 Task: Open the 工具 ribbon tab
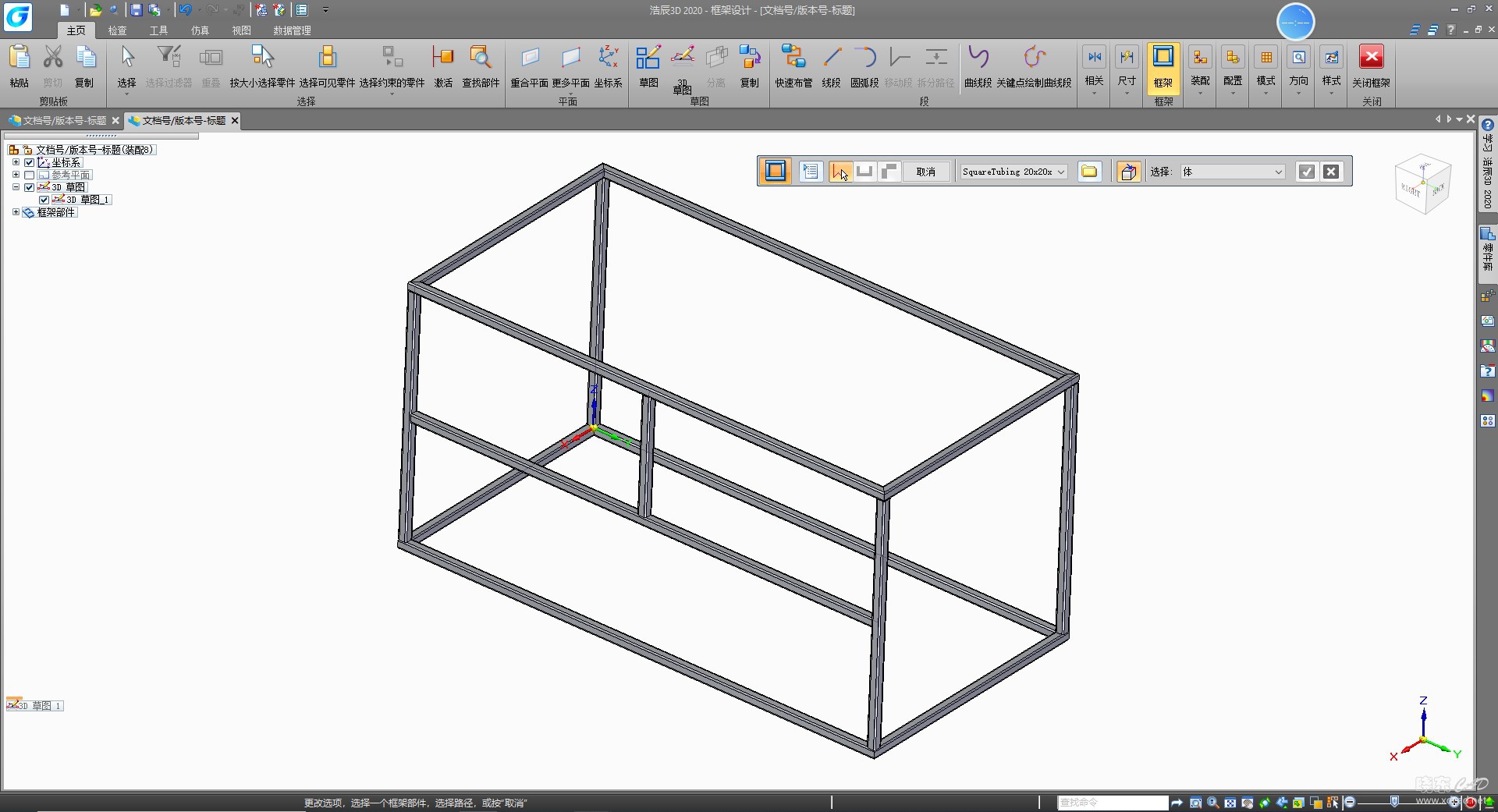158,30
